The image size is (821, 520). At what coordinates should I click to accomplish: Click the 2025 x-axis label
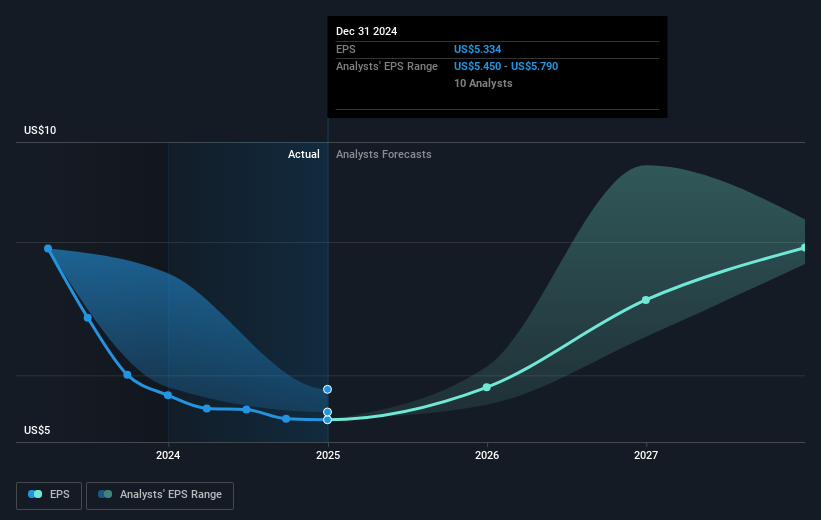[328, 455]
